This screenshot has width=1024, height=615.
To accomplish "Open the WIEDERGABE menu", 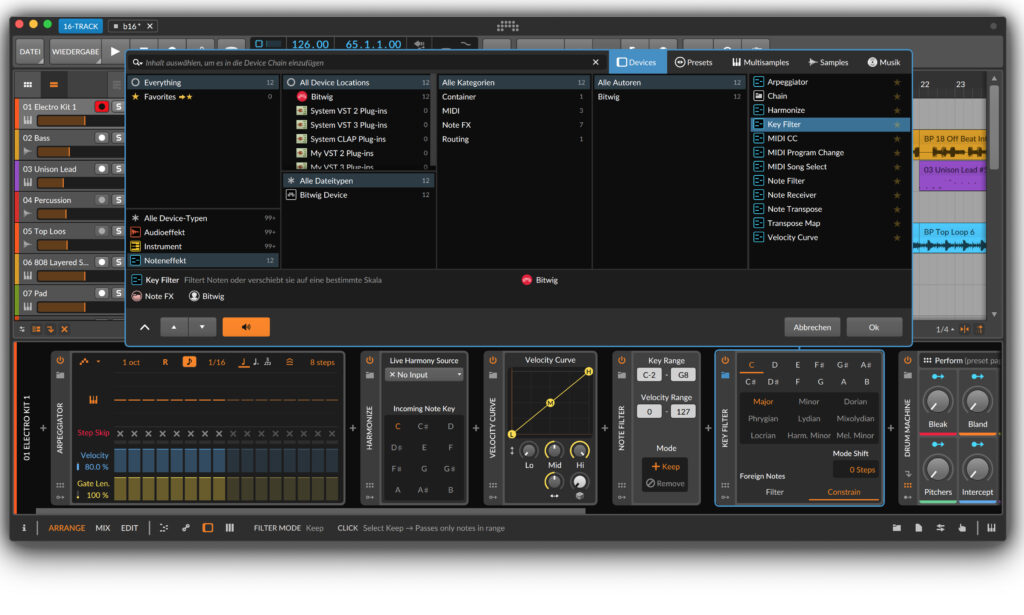I will [75, 52].
